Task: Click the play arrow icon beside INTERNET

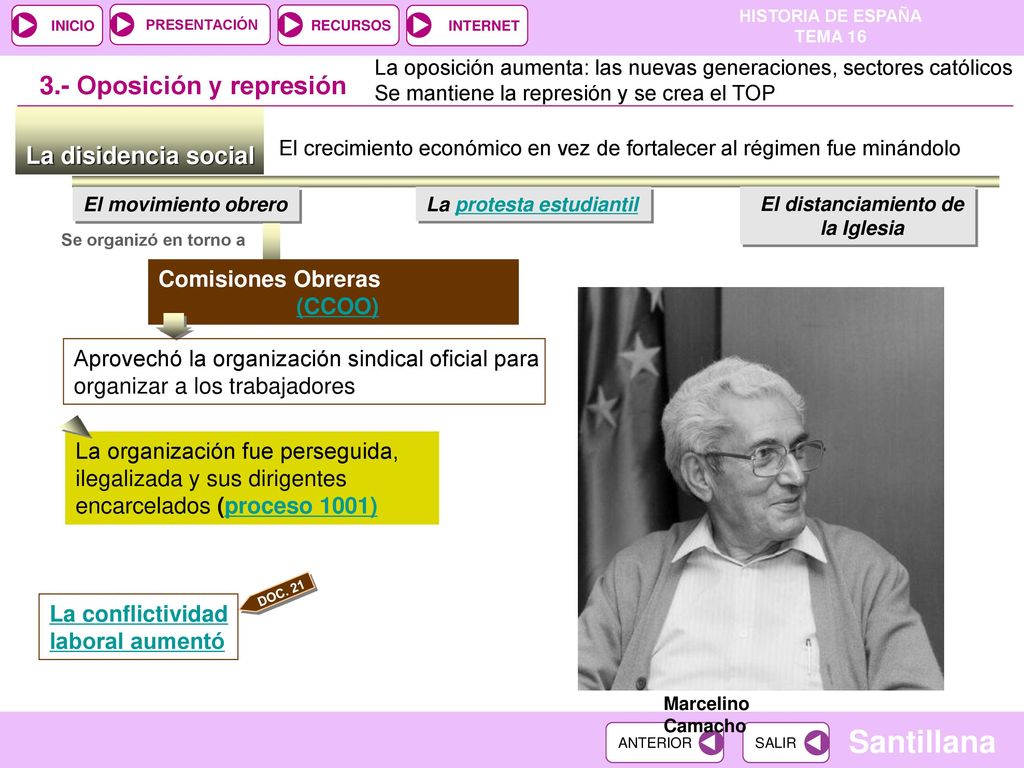Action: (x=419, y=25)
